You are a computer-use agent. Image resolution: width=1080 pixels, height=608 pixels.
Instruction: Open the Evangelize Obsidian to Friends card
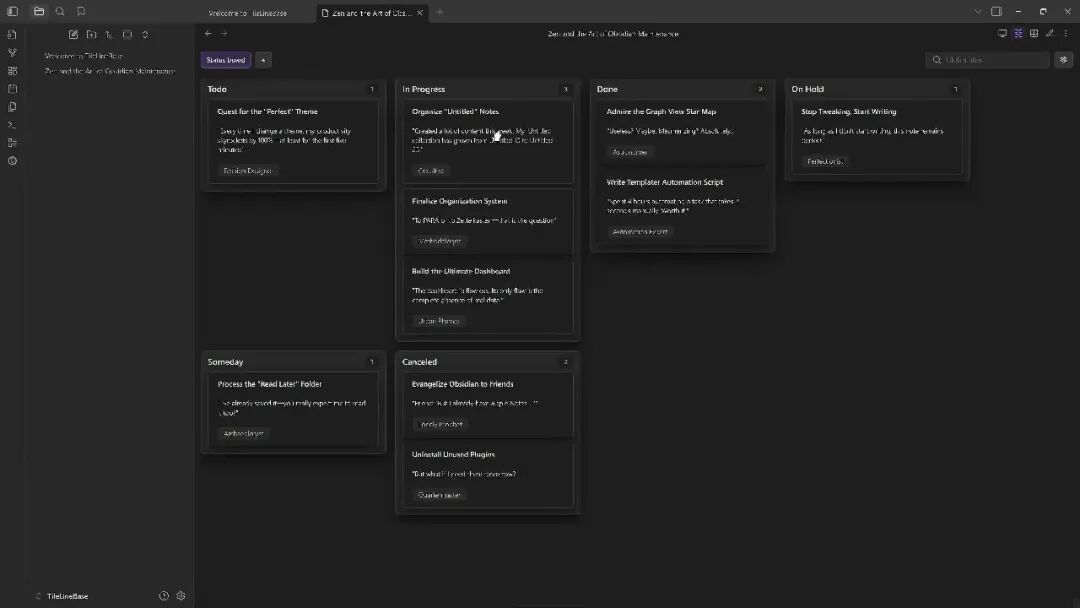pos(488,404)
